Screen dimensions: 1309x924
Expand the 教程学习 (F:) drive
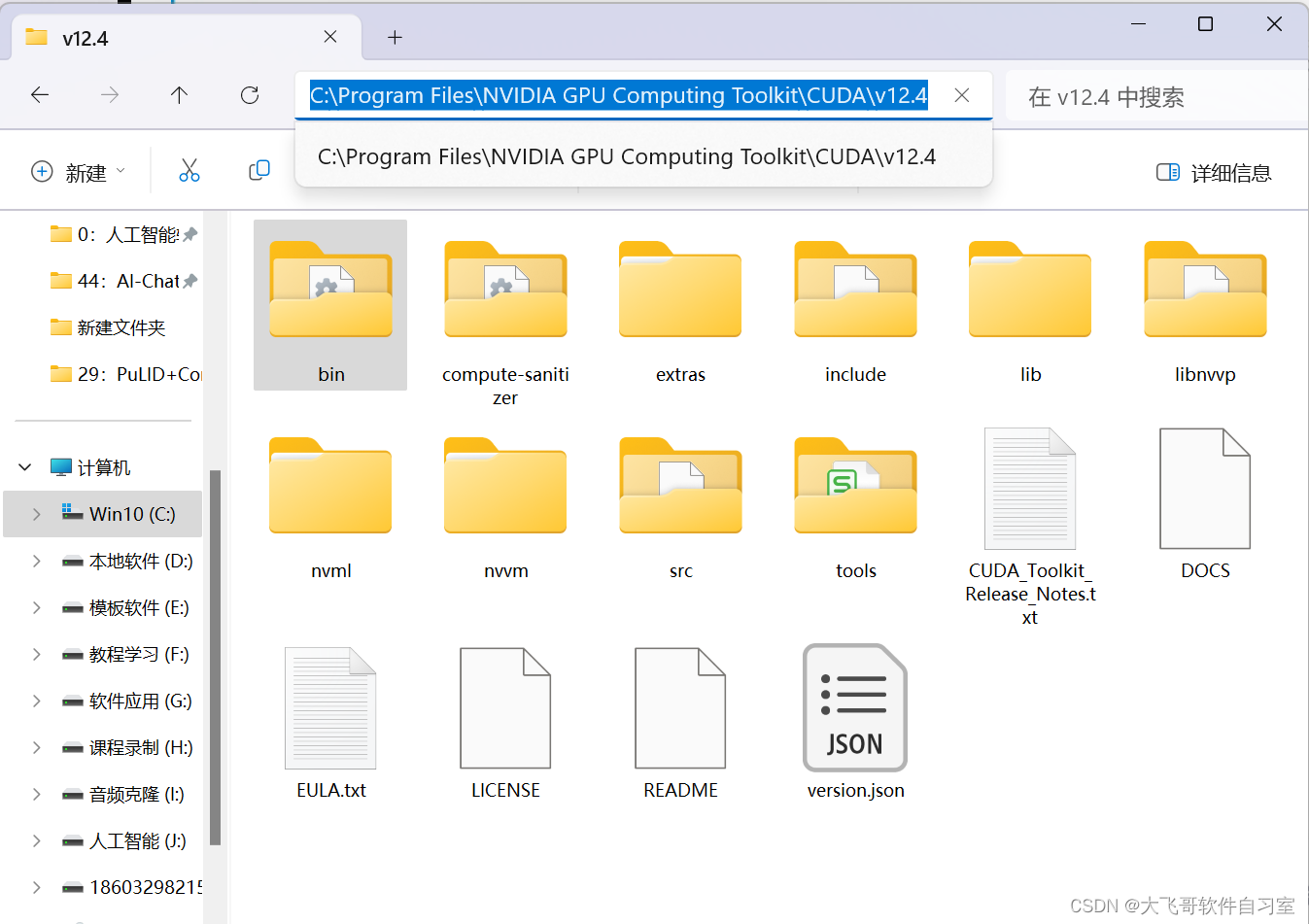pos(37,654)
